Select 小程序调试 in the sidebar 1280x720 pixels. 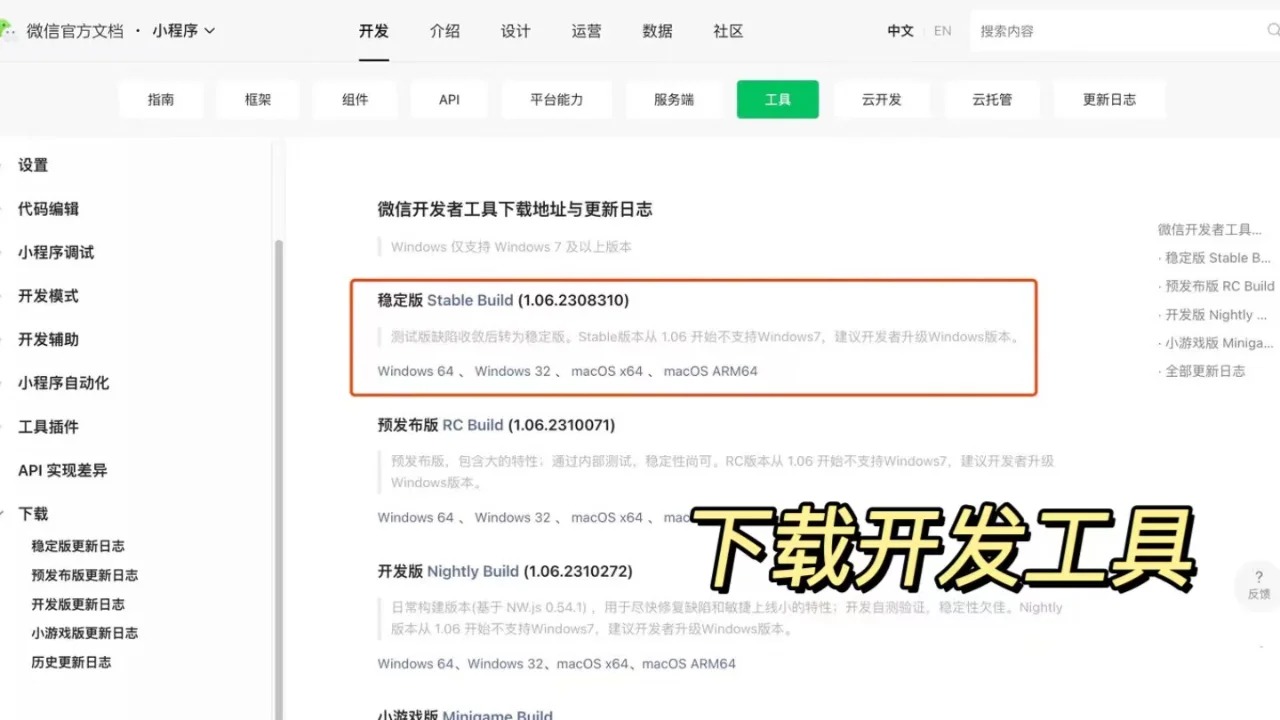point(56,252)
